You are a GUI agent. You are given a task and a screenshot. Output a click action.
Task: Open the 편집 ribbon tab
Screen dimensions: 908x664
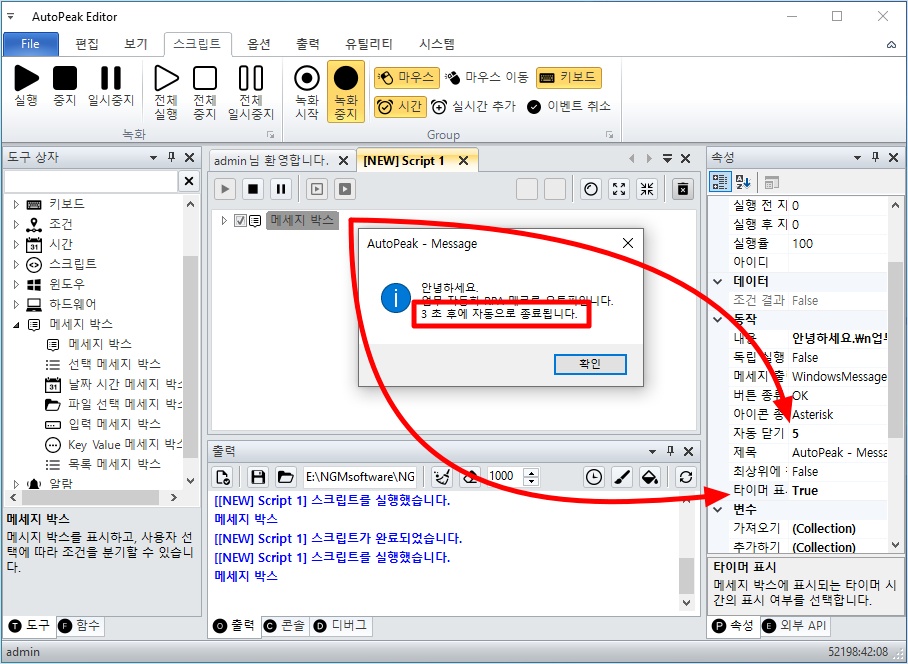tap(87, 44)
